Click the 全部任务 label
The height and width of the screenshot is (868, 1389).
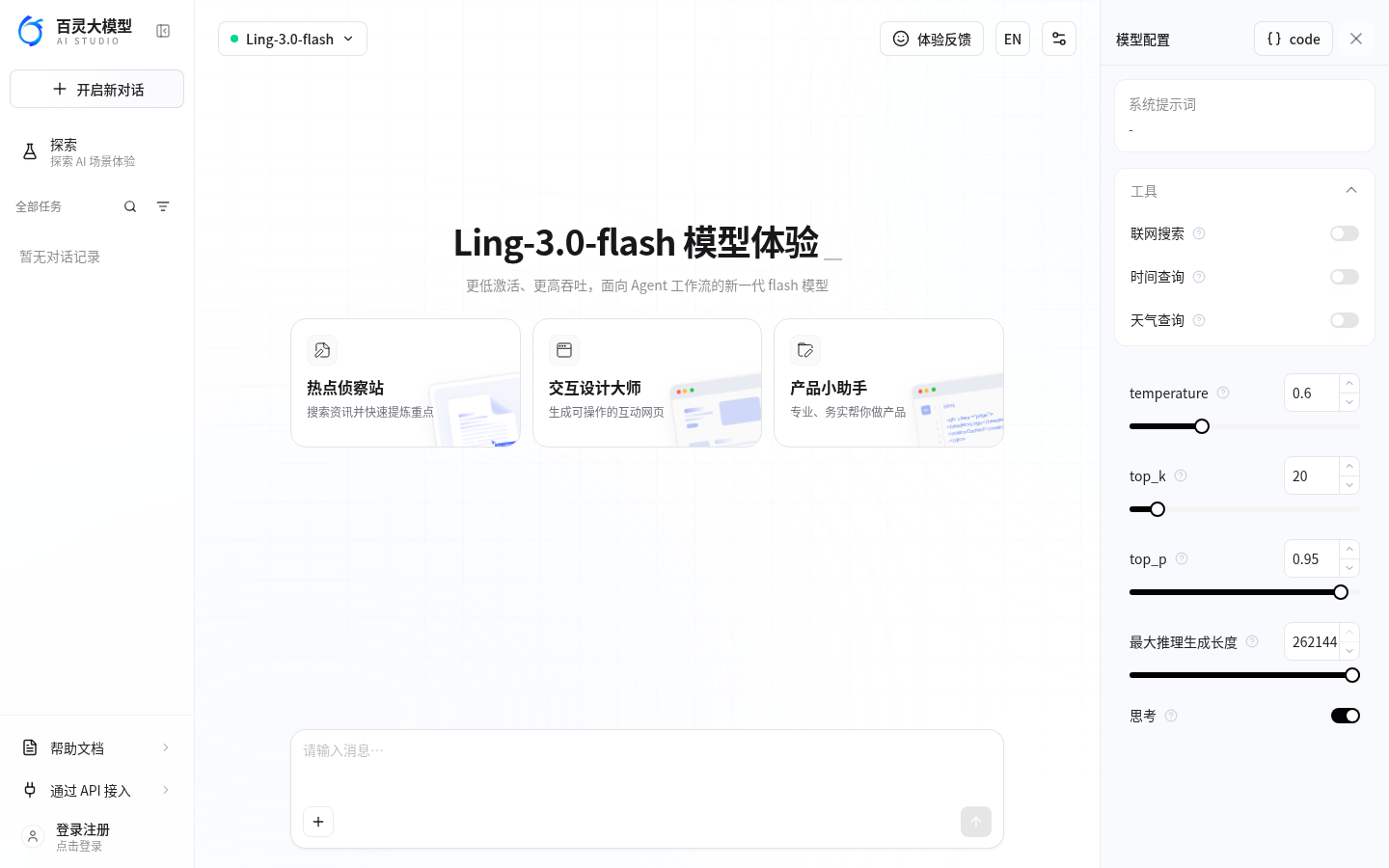(39, 206)
